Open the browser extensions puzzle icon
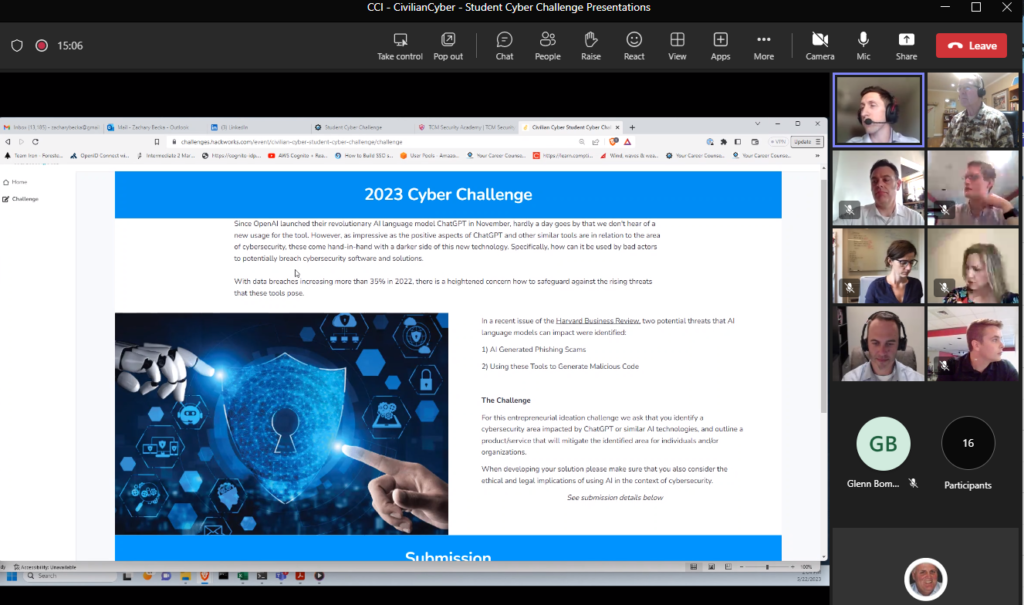 tap(724, 142)
